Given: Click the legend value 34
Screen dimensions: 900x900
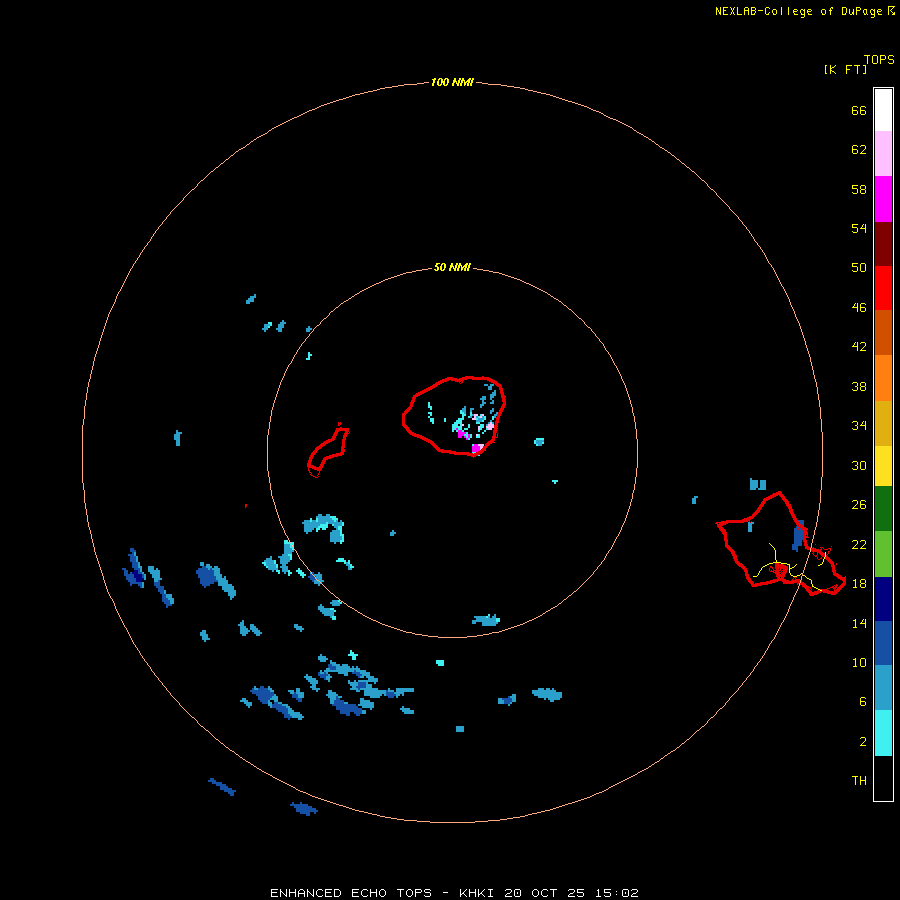Looking at the screenshot, I should [859, 425].
